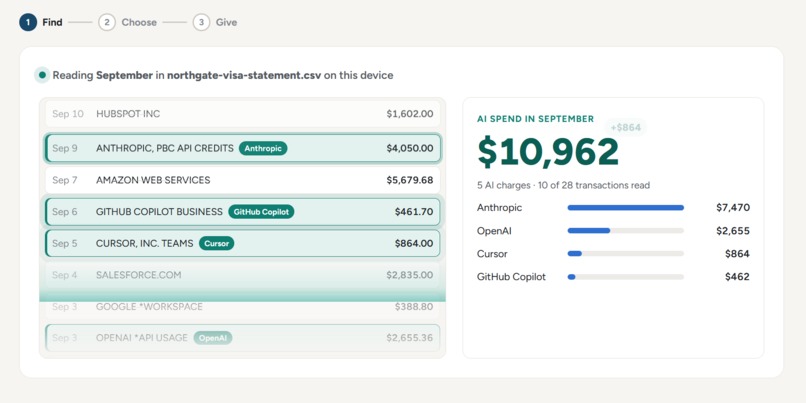Click the $462 GitHub Copilot total
The width and height of the screenshot is (806, 403).
[737, 277]
